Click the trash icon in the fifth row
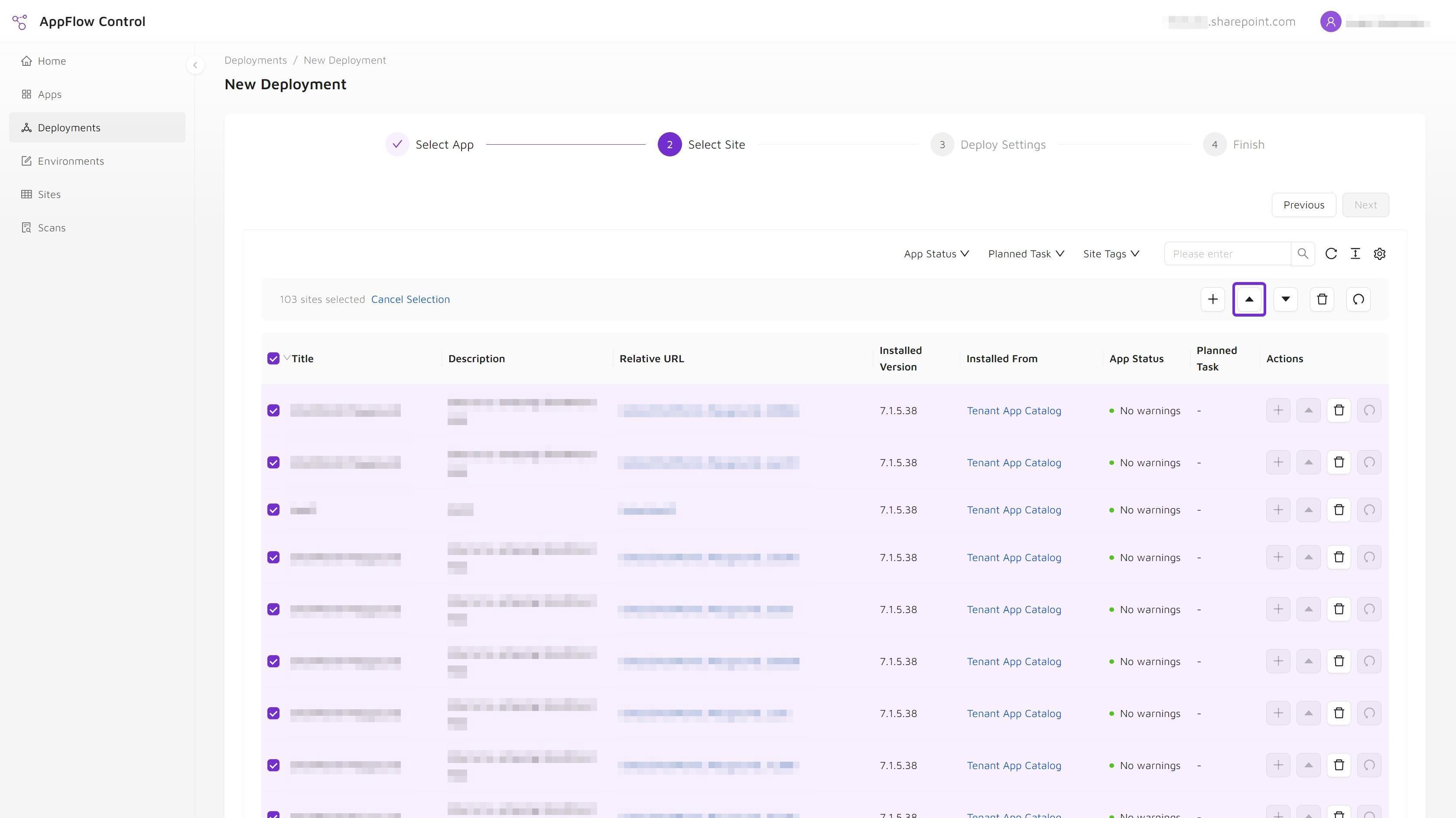The width and height of the screenshot is (1456, 818). tap(1339, 610)
